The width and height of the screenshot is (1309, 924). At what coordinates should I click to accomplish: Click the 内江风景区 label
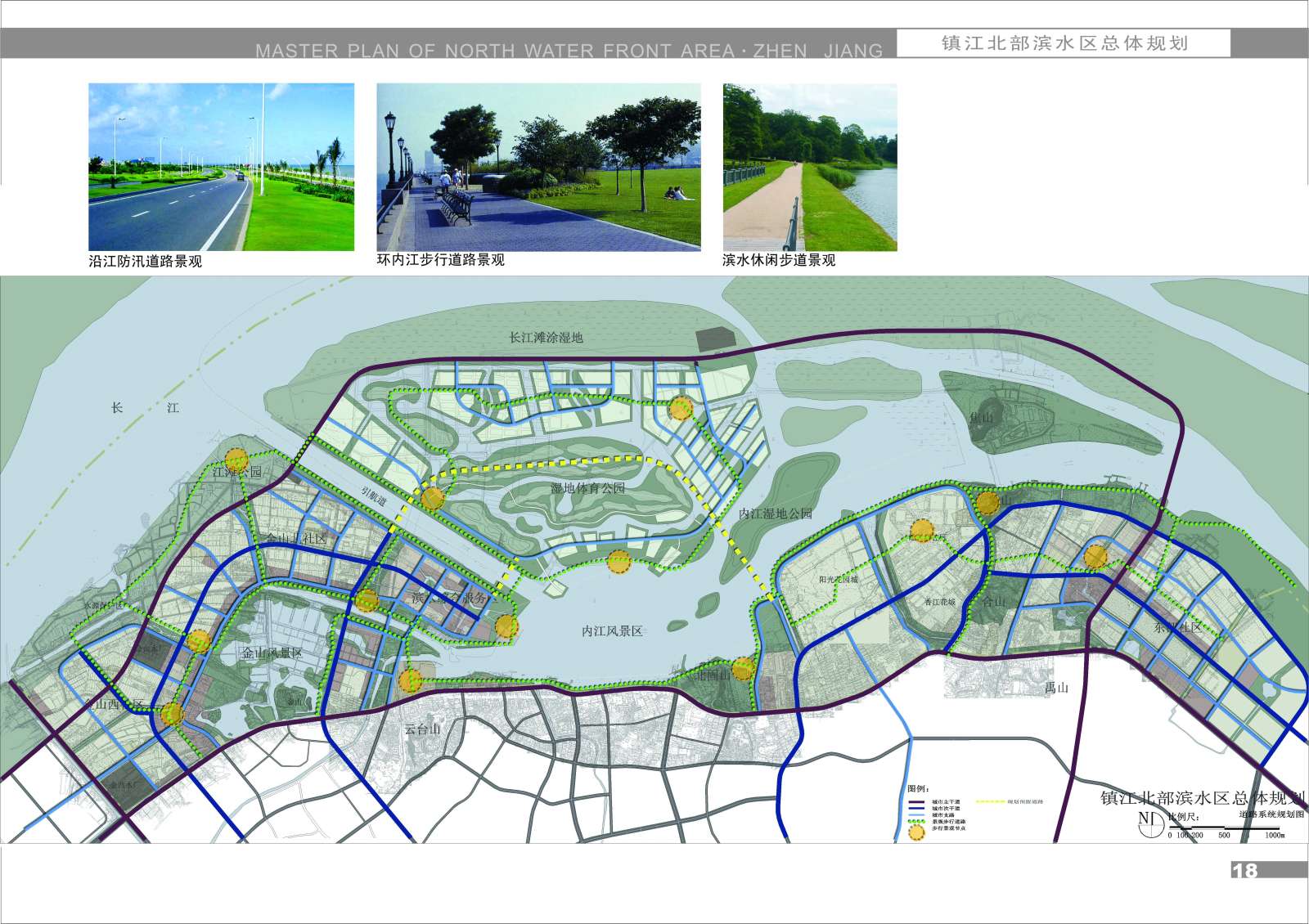612,631
